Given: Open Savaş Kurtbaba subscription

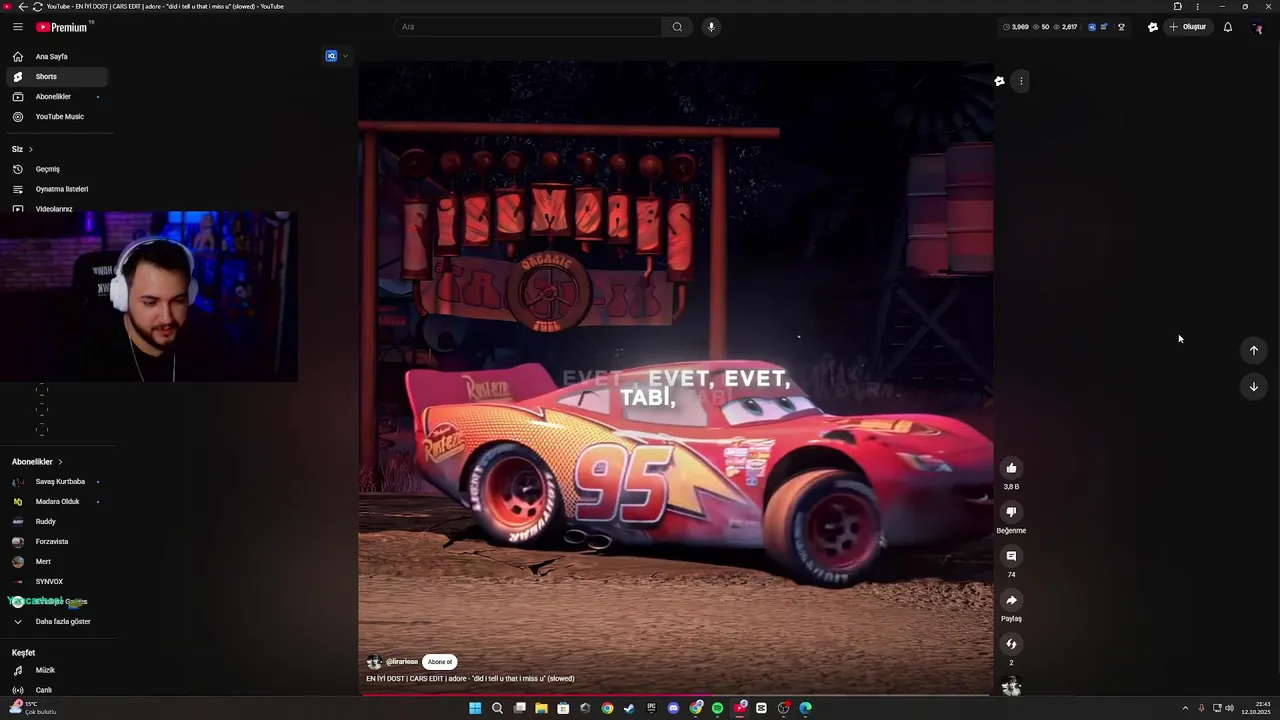Looking at the screenshot, I should click(x=57, y=482).
